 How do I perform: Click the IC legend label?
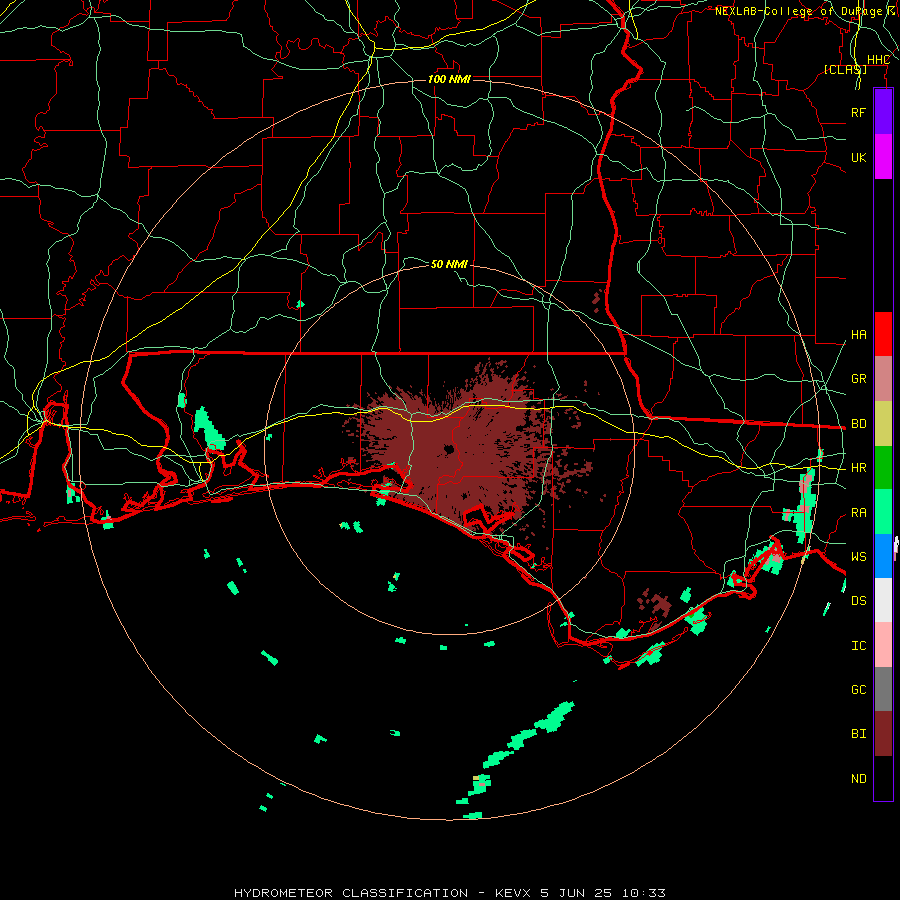click(x=858, y=646)
